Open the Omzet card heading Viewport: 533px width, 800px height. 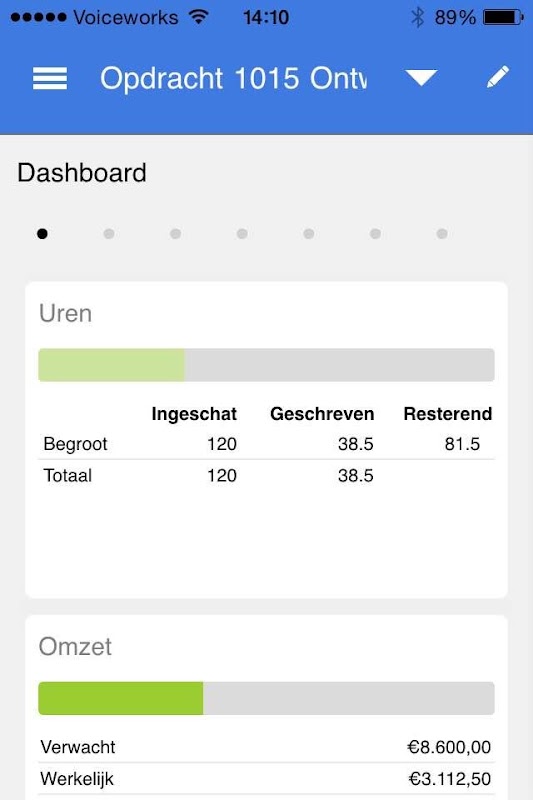click(75, 646)
